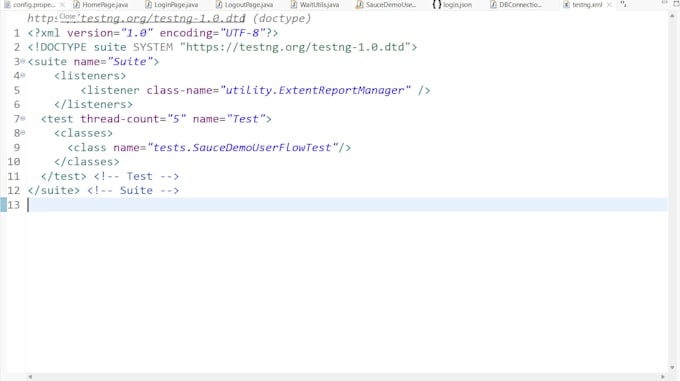
Task: Minimize the editor area
Action: click(x=664, y=3)
